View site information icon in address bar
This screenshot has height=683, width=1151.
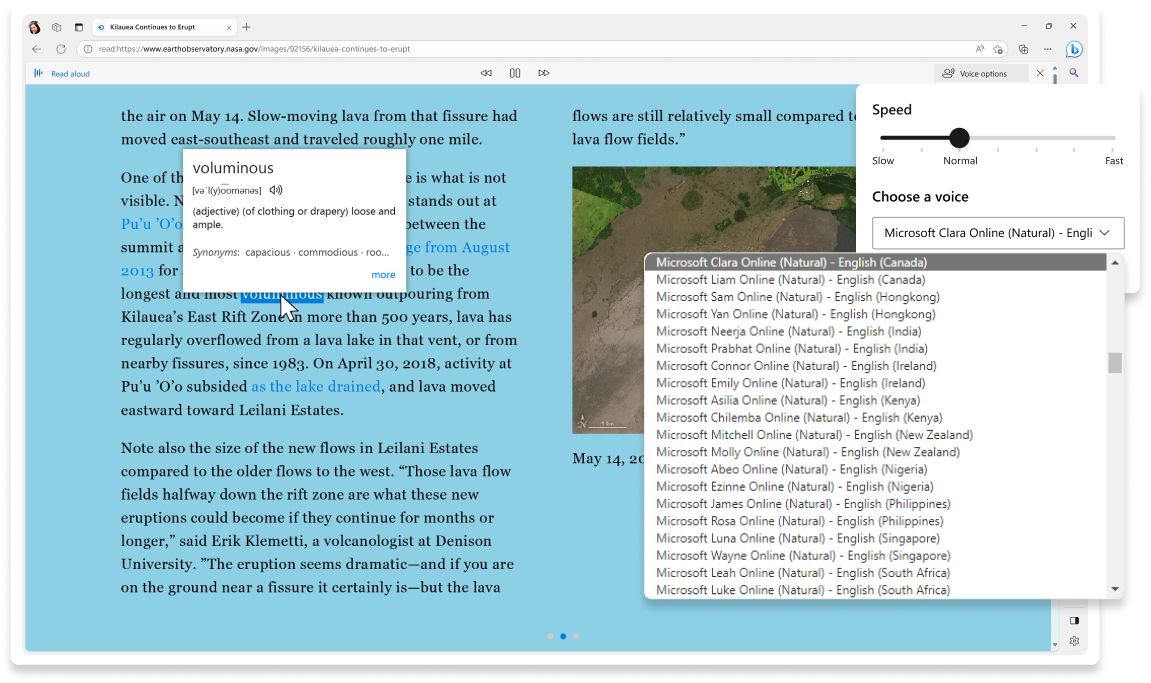[88, 49]
